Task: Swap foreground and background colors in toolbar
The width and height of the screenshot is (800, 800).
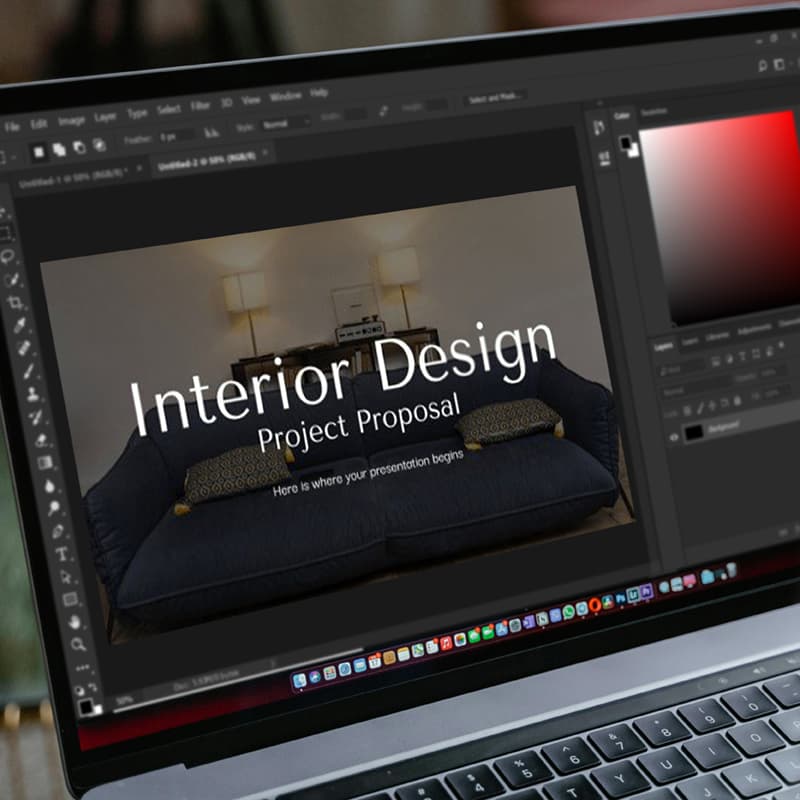Action: [93, 688]
